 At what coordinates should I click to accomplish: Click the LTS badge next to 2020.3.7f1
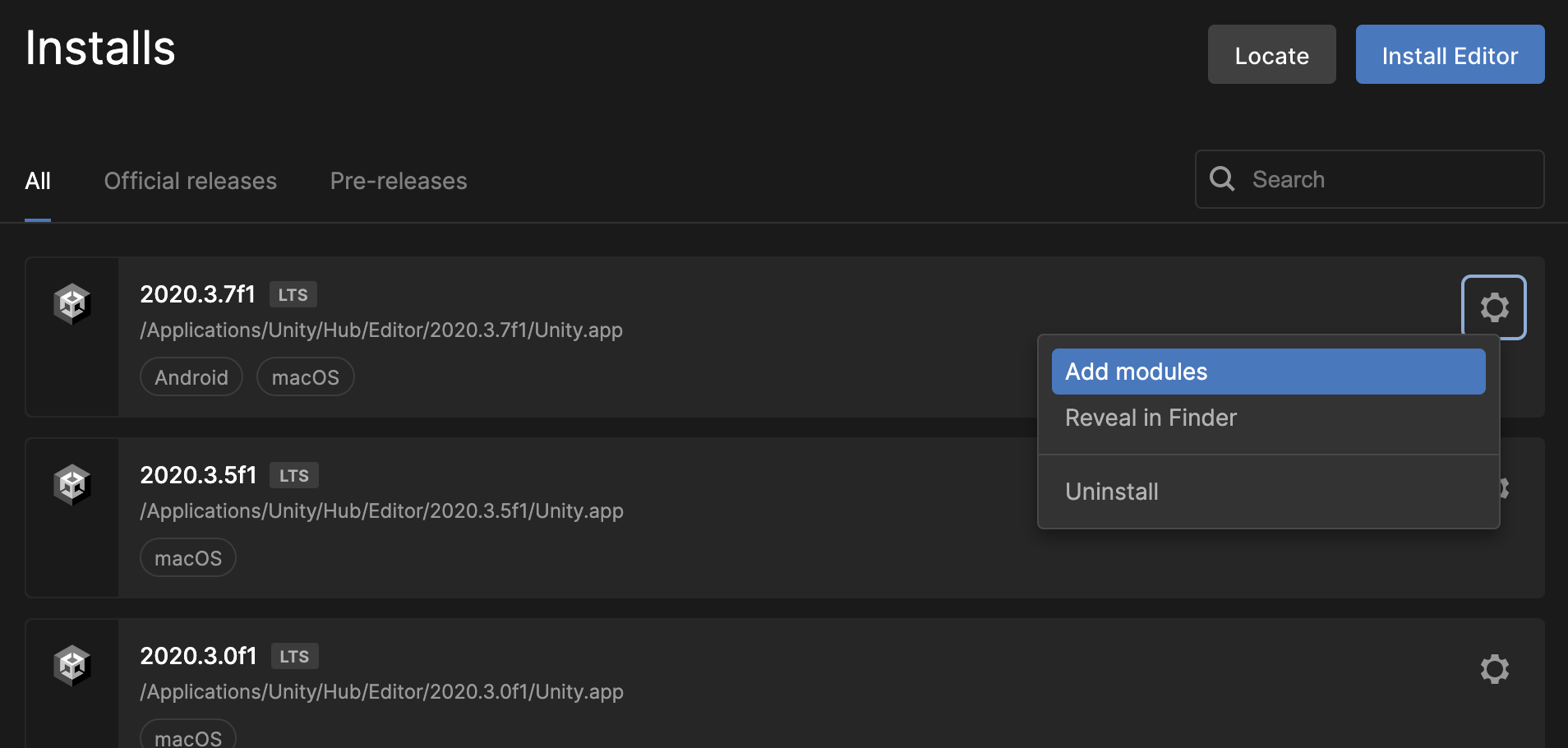tap(293, 294)
